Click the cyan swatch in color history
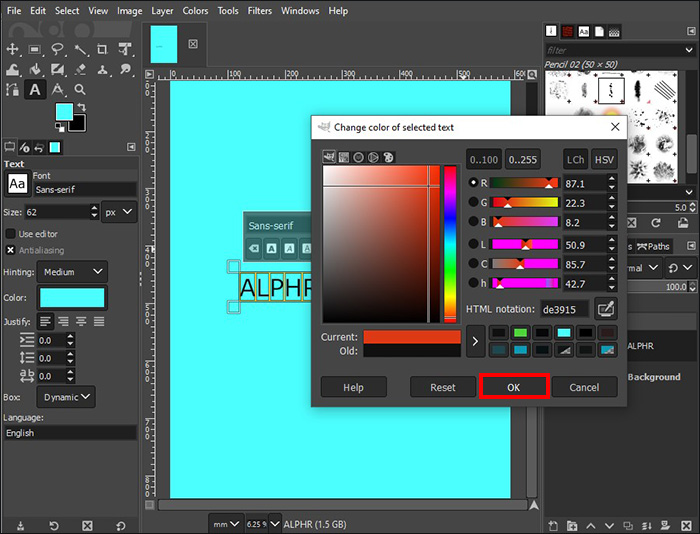Image resolution: width=700 pixels, height=534 pixels. 563,332
